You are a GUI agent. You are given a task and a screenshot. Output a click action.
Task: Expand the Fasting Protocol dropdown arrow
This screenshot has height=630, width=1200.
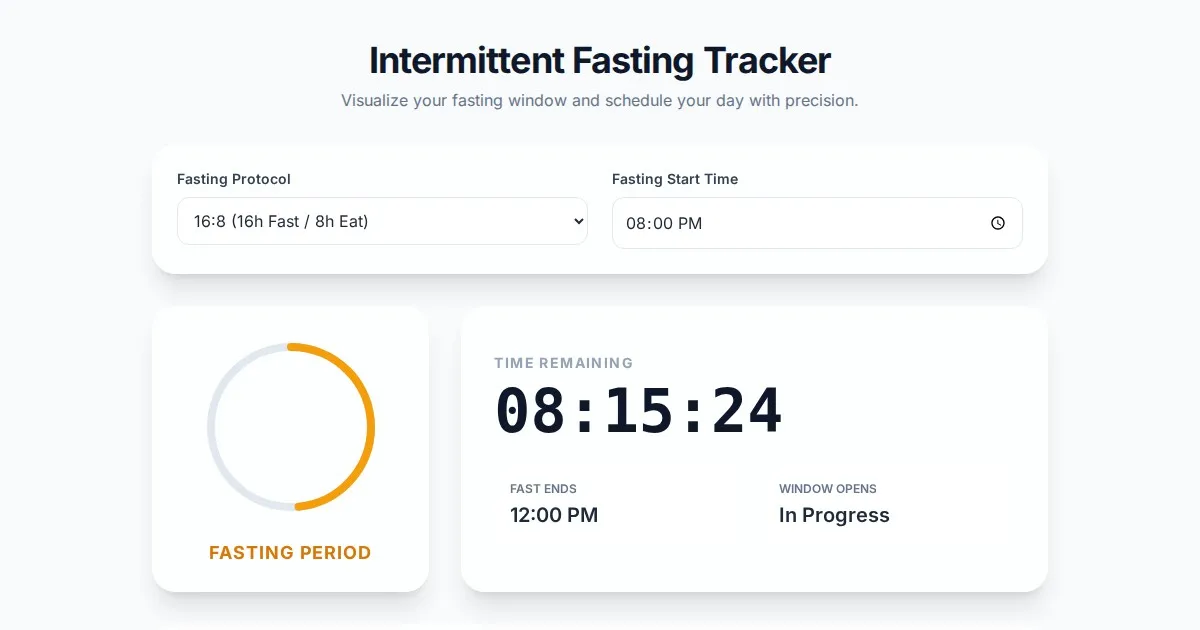[578, 222]
